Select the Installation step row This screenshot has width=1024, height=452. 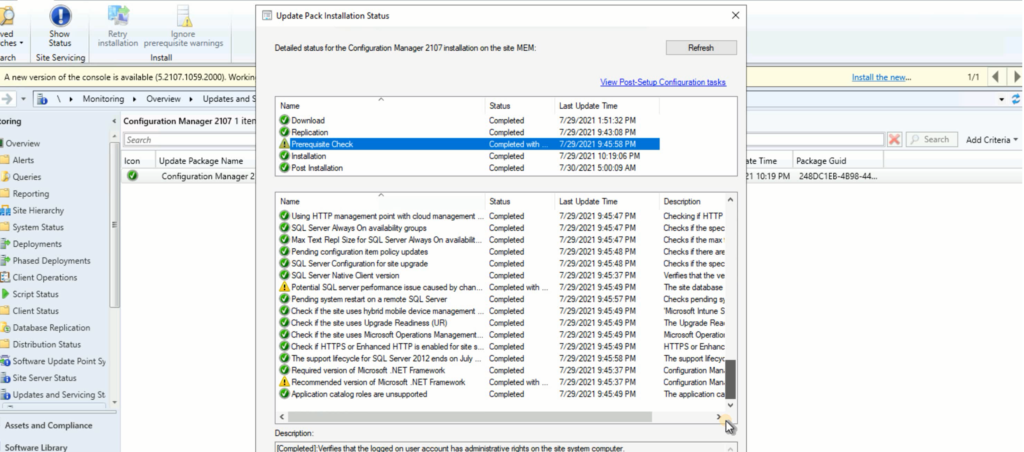point(469,156)
